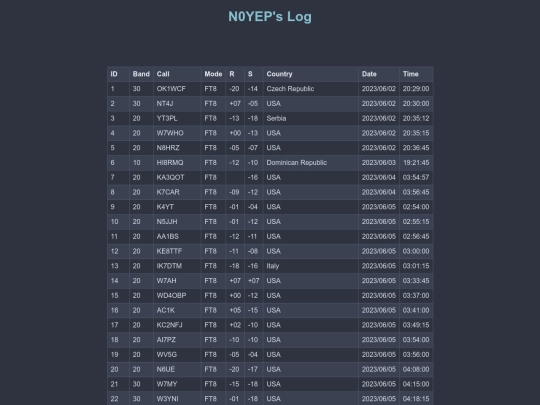Click the S value +07 in the W7AH row

pos(253,281)
